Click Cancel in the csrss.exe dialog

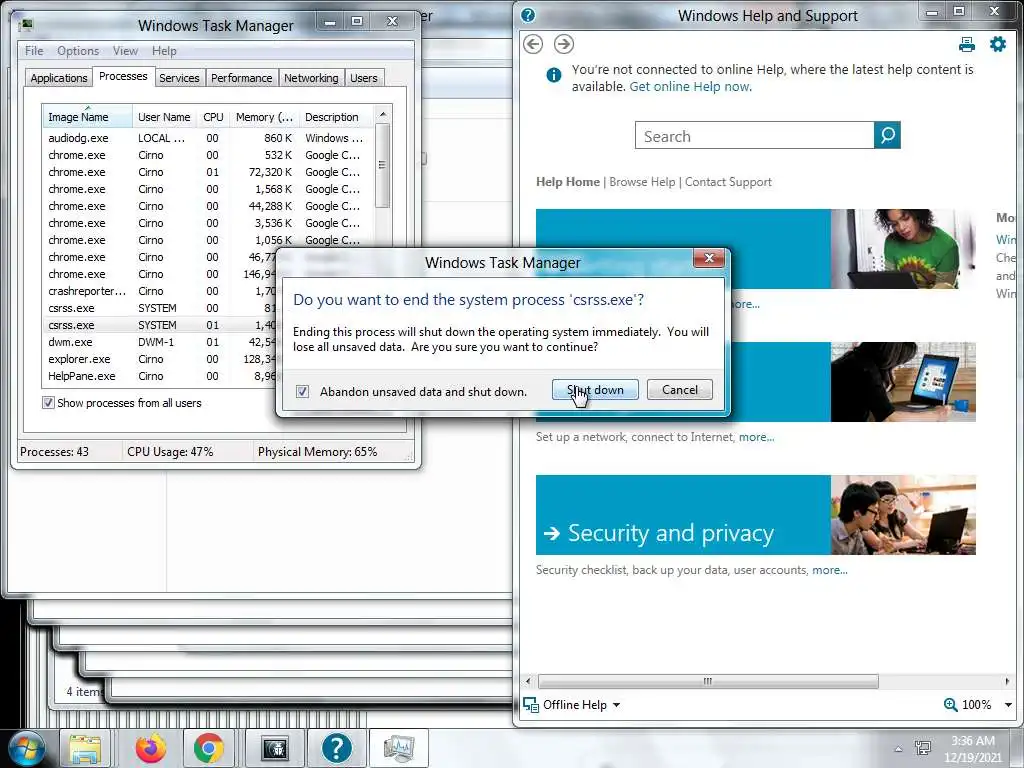(680, 390)
